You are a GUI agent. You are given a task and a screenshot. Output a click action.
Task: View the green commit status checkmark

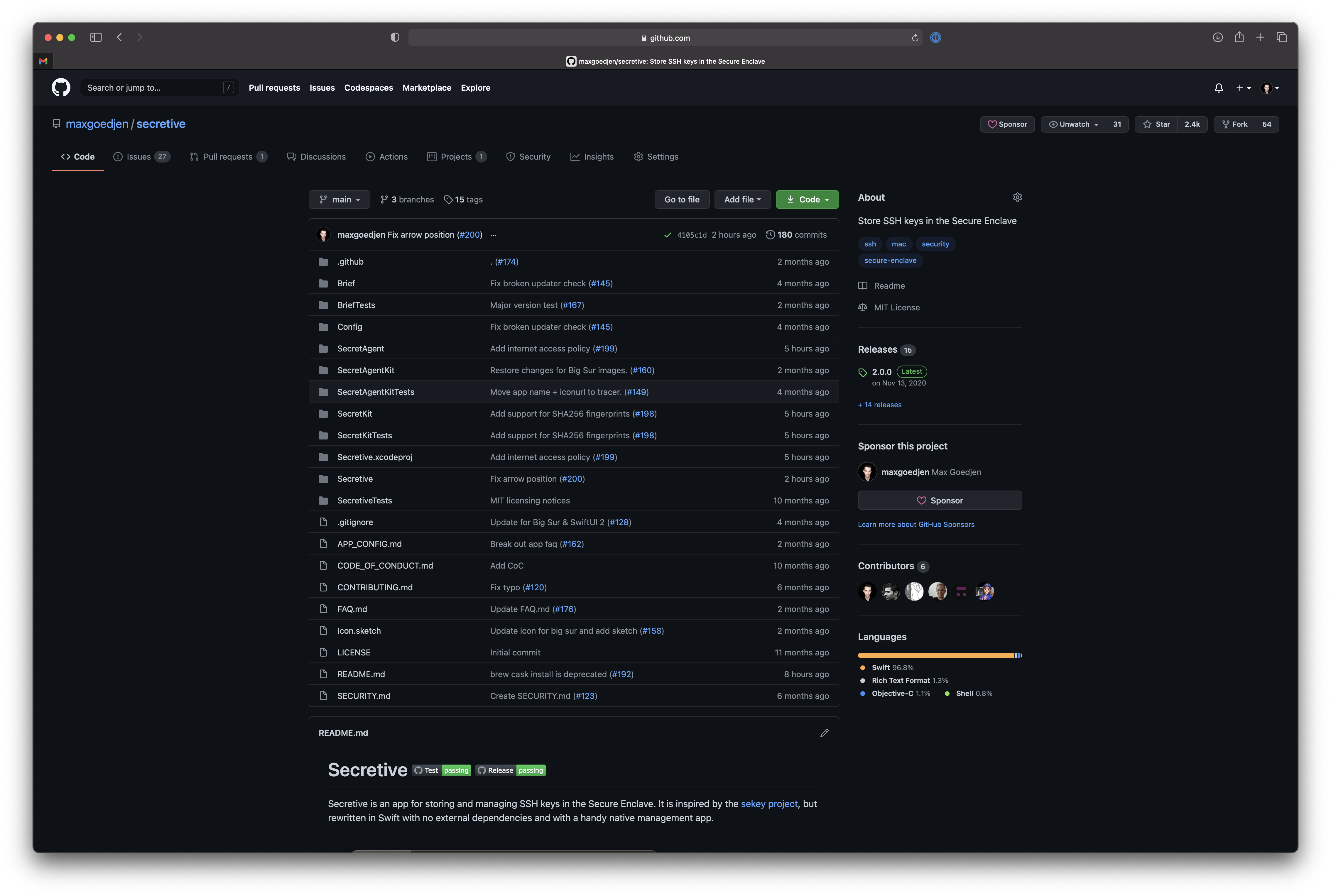(x=668, y=235)
